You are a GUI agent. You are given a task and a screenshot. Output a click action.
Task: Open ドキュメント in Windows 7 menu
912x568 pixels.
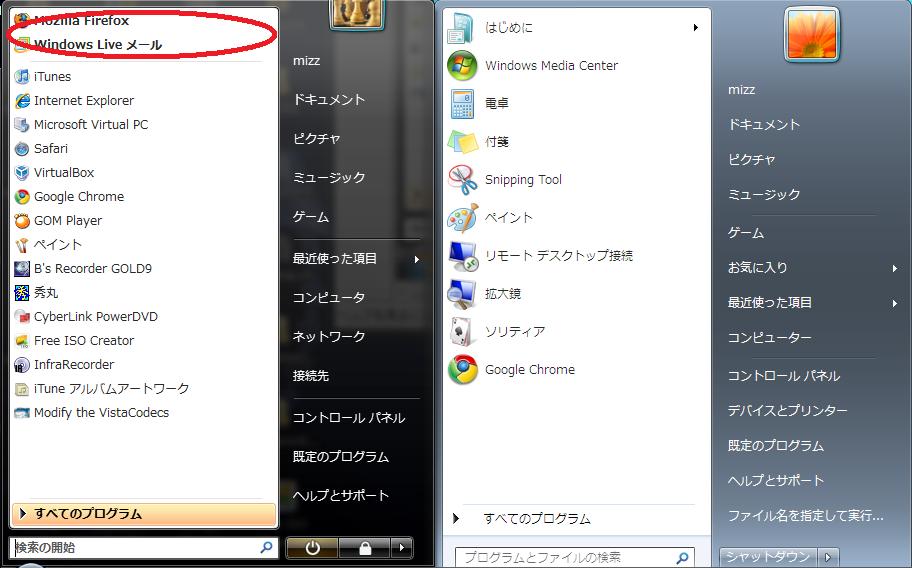[x=764, y=124]
